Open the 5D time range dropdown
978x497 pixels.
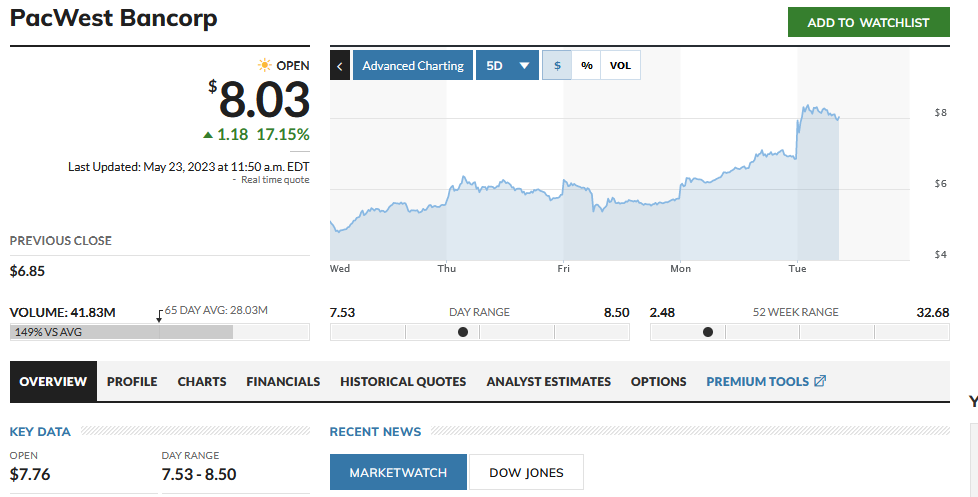(507, 65)
